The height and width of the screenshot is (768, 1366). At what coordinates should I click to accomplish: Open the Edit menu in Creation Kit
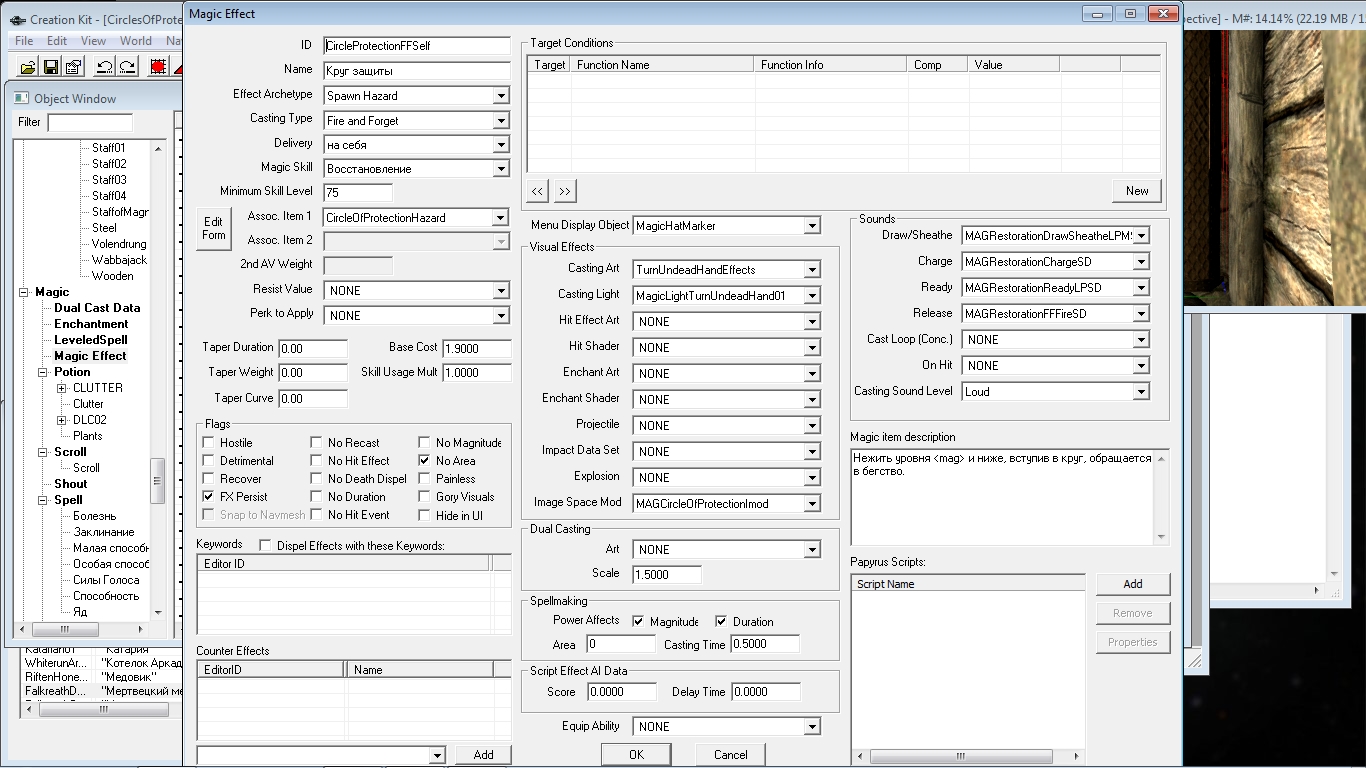pos(57,41)
